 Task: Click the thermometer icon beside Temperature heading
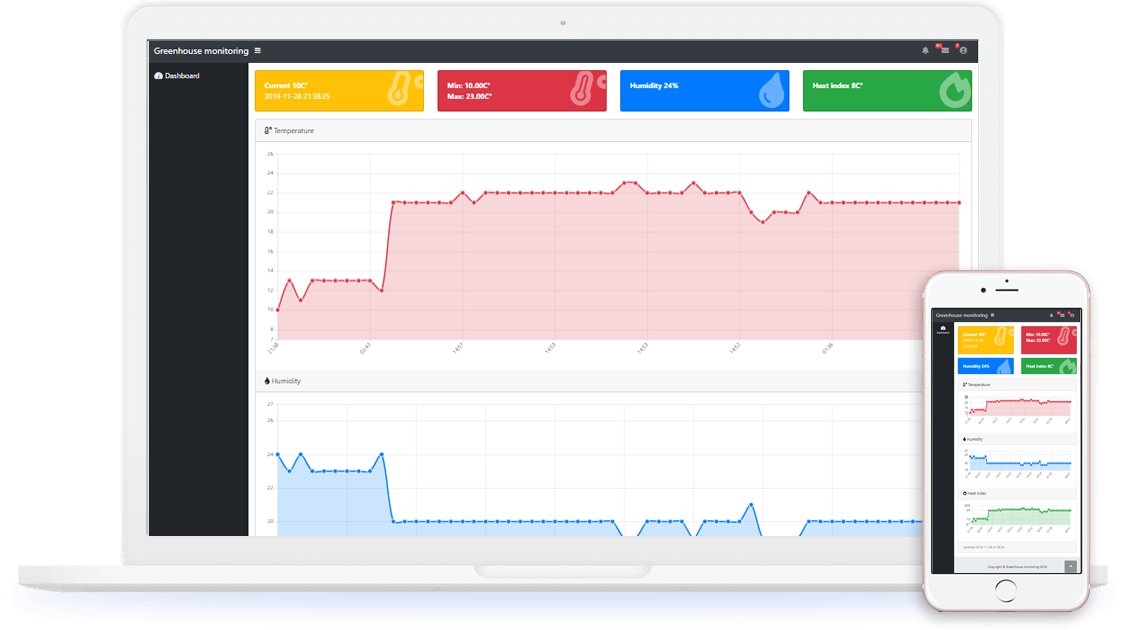[x=267, y=131]
